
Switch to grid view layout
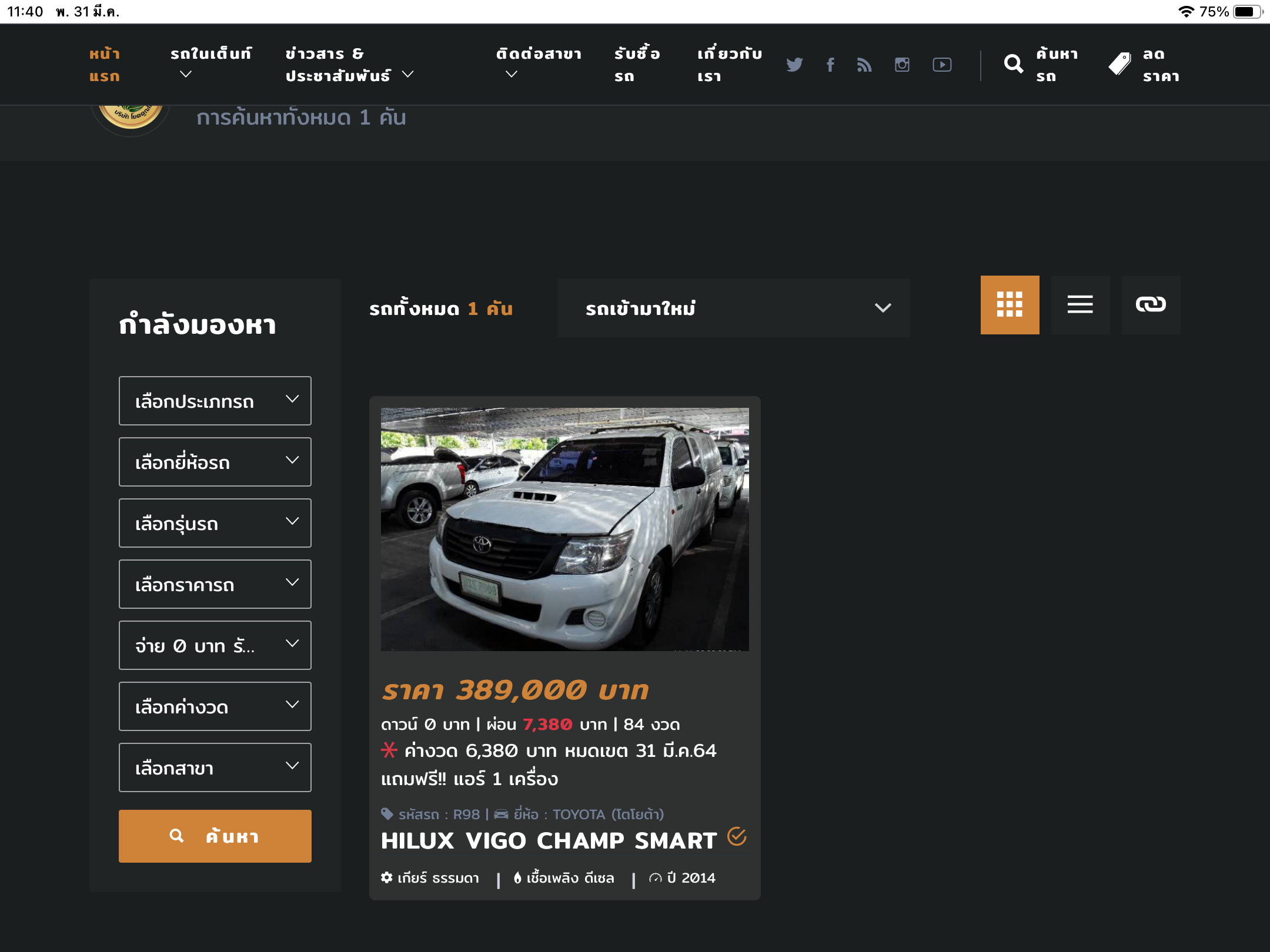point(1010,304)
